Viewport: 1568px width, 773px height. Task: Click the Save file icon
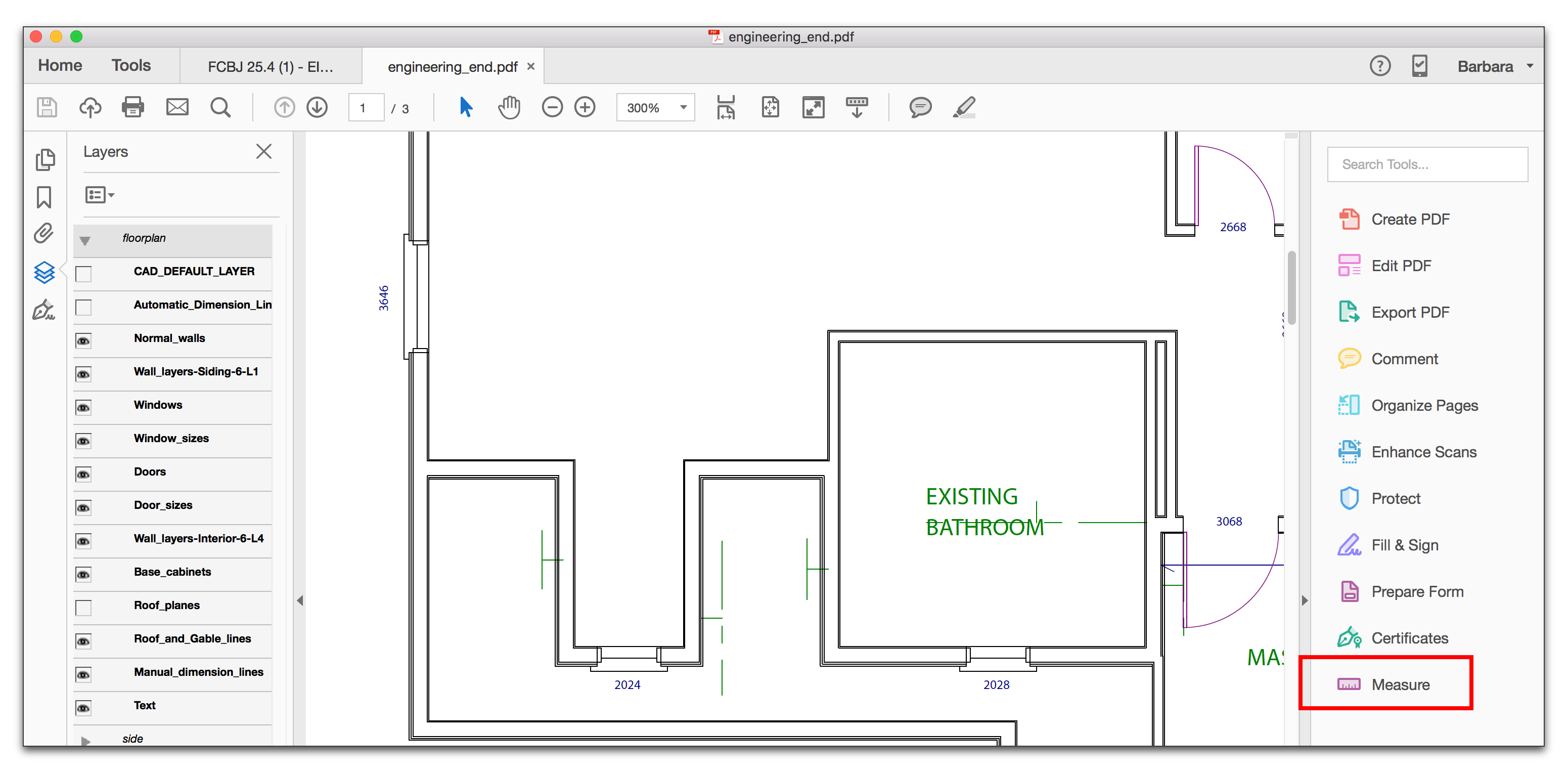point(47,108)
